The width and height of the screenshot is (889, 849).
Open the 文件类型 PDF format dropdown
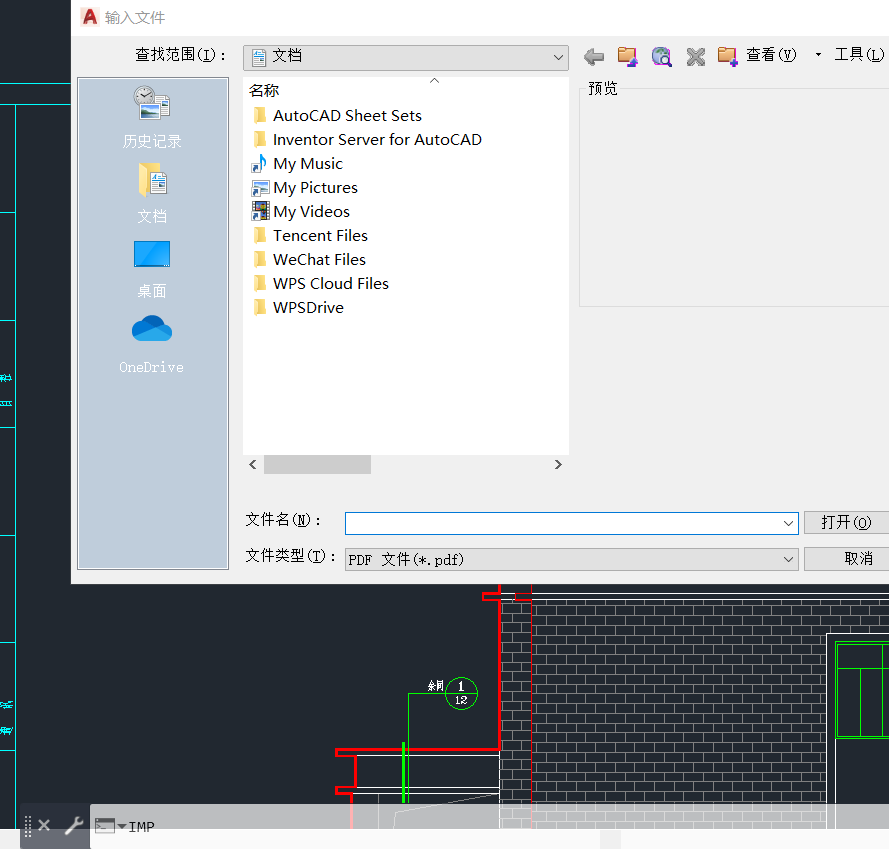tap(789, 559)
